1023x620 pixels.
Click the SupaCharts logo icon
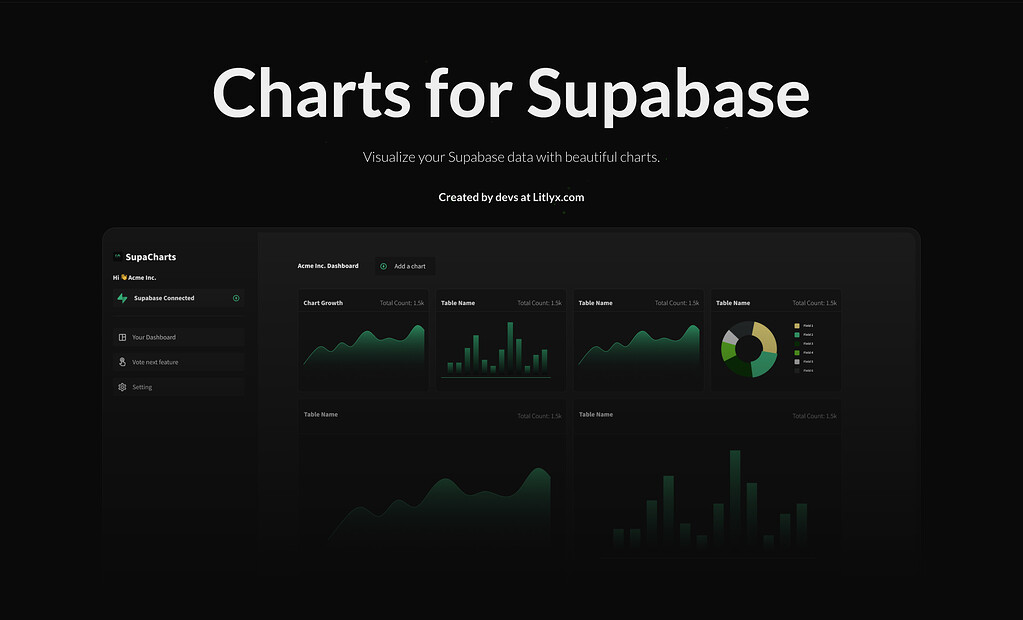click(117, 256)
